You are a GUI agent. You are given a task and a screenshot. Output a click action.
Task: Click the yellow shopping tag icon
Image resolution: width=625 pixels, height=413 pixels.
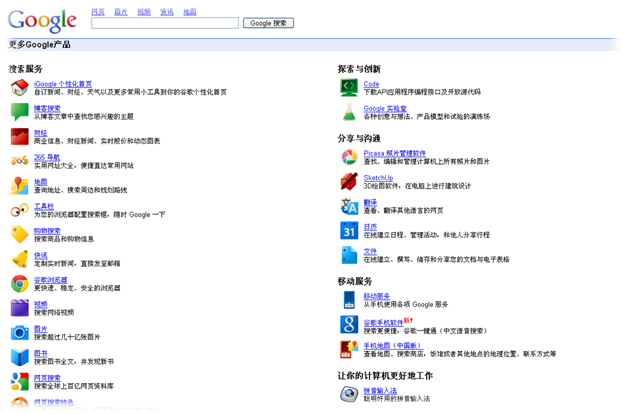[x=20, y=234]
